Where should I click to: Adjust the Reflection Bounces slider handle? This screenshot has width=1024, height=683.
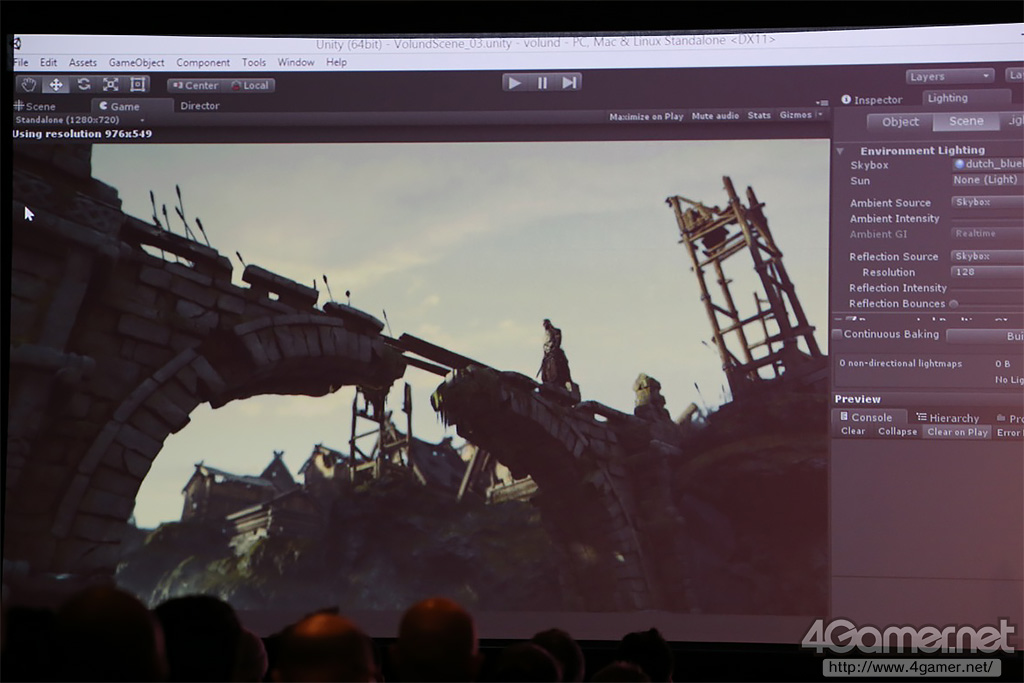pyautogui.click(x=953, y=304)
